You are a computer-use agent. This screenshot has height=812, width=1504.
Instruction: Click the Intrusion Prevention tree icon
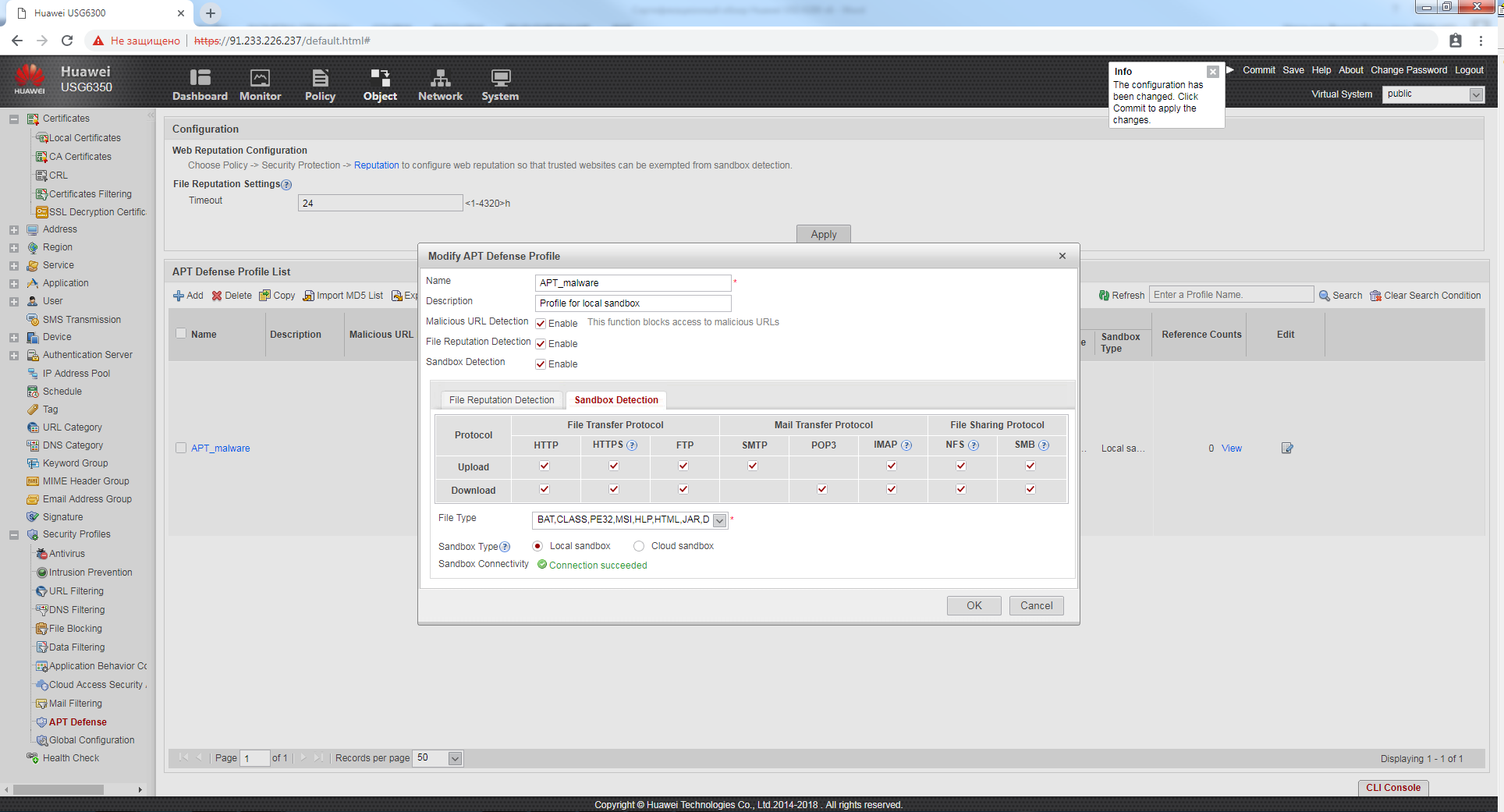click(x=42, y=573)
